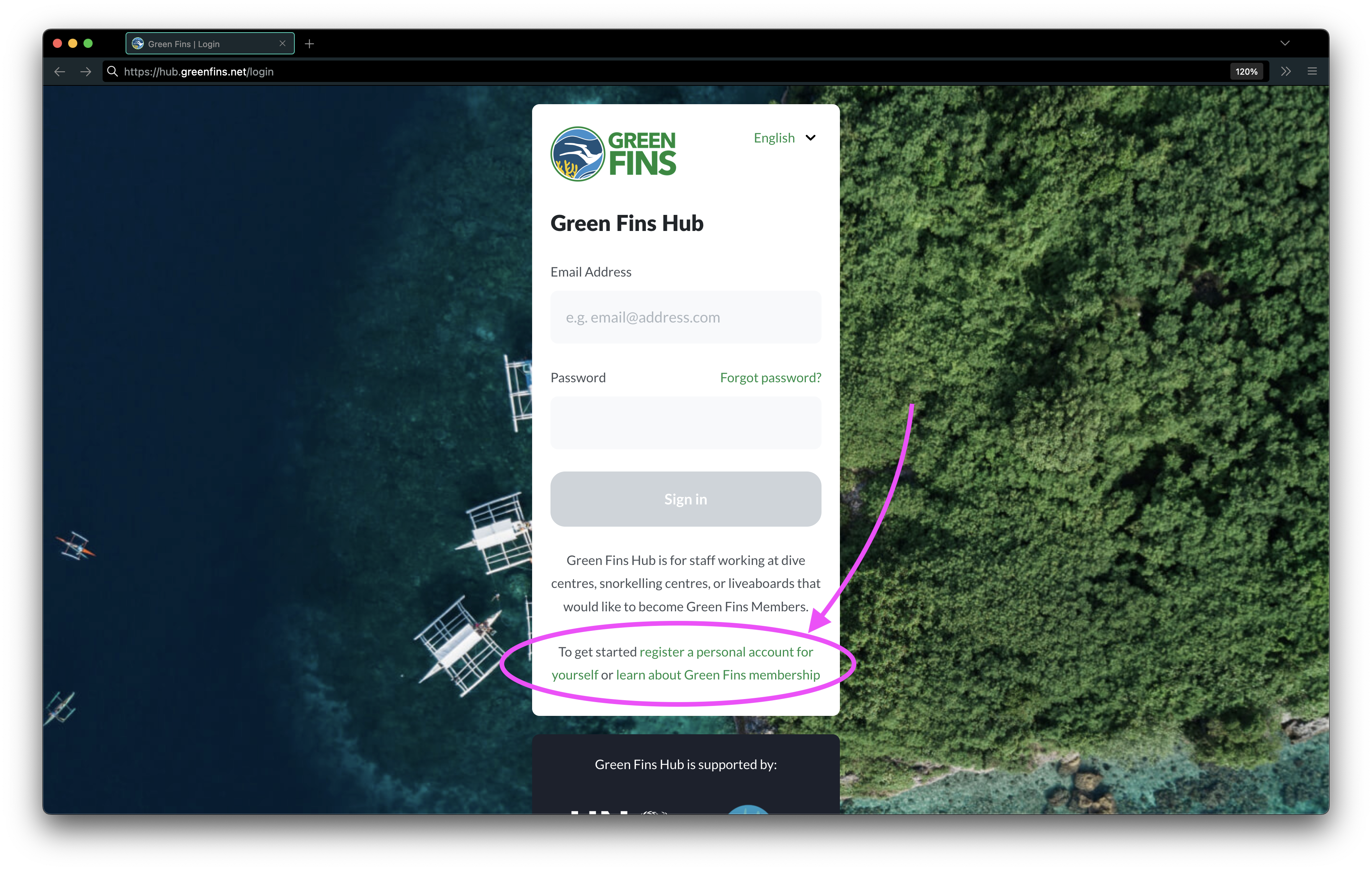Click the Password label
Image resolution: width=1372 pixels, height=871 pixels.
(x=578, y=378)
